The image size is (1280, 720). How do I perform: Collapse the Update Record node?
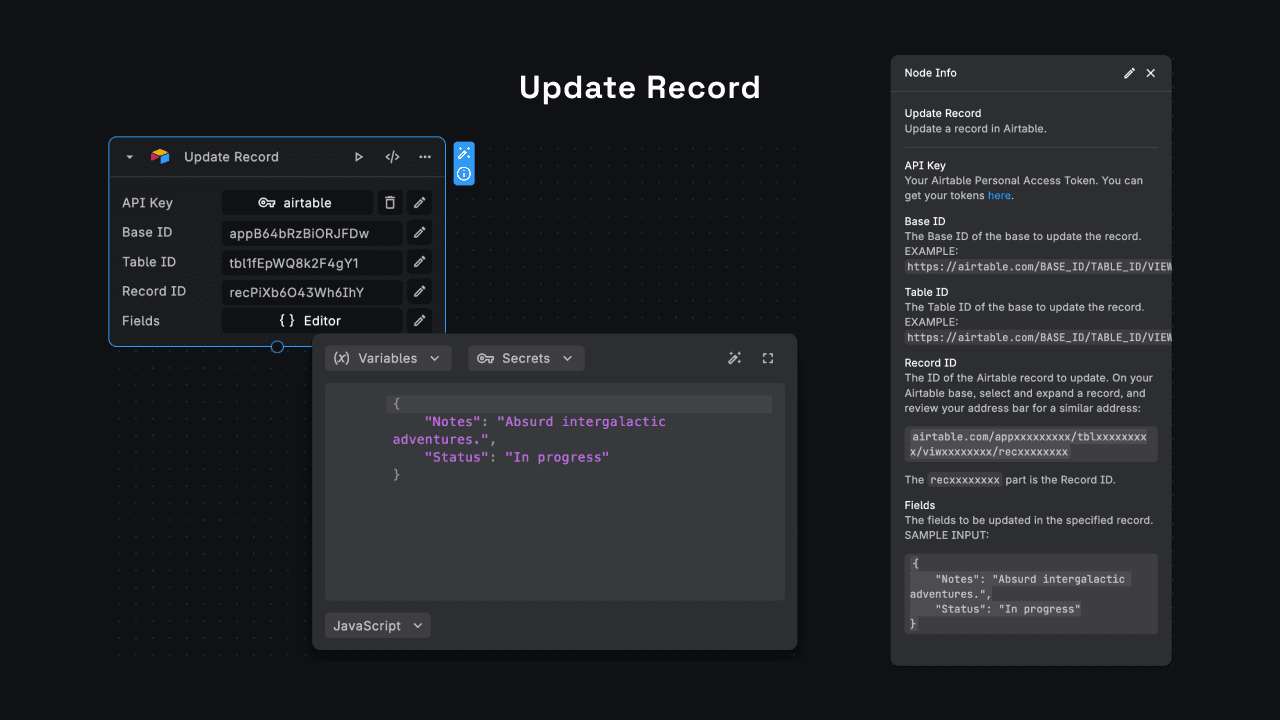128,157
